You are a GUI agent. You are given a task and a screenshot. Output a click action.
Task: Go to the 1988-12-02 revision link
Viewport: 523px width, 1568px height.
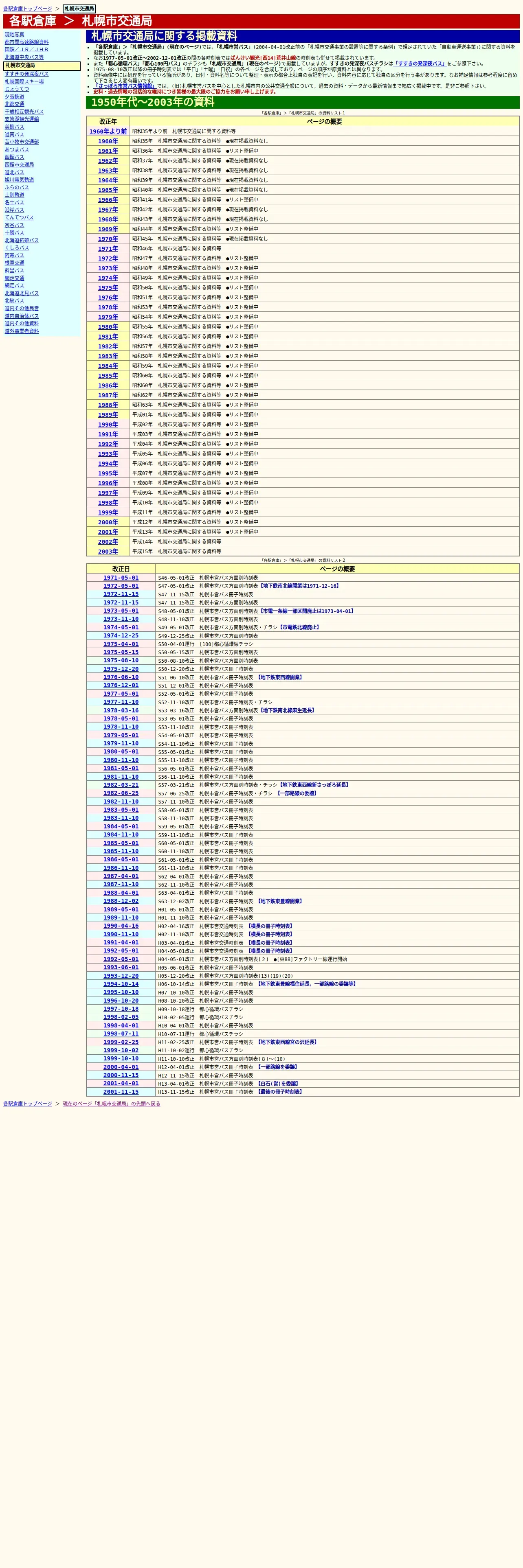point(121,902)
